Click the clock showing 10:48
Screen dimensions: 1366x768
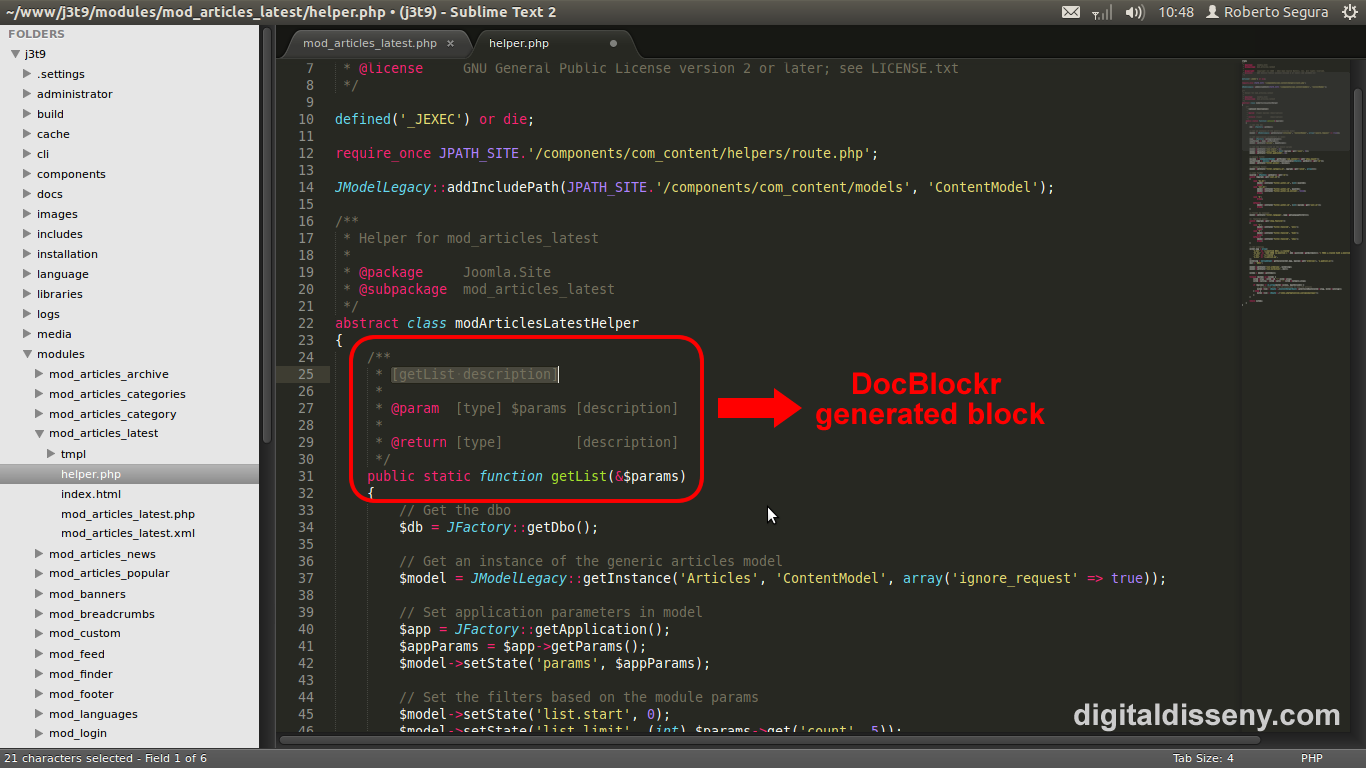(x=1176, y=12)
